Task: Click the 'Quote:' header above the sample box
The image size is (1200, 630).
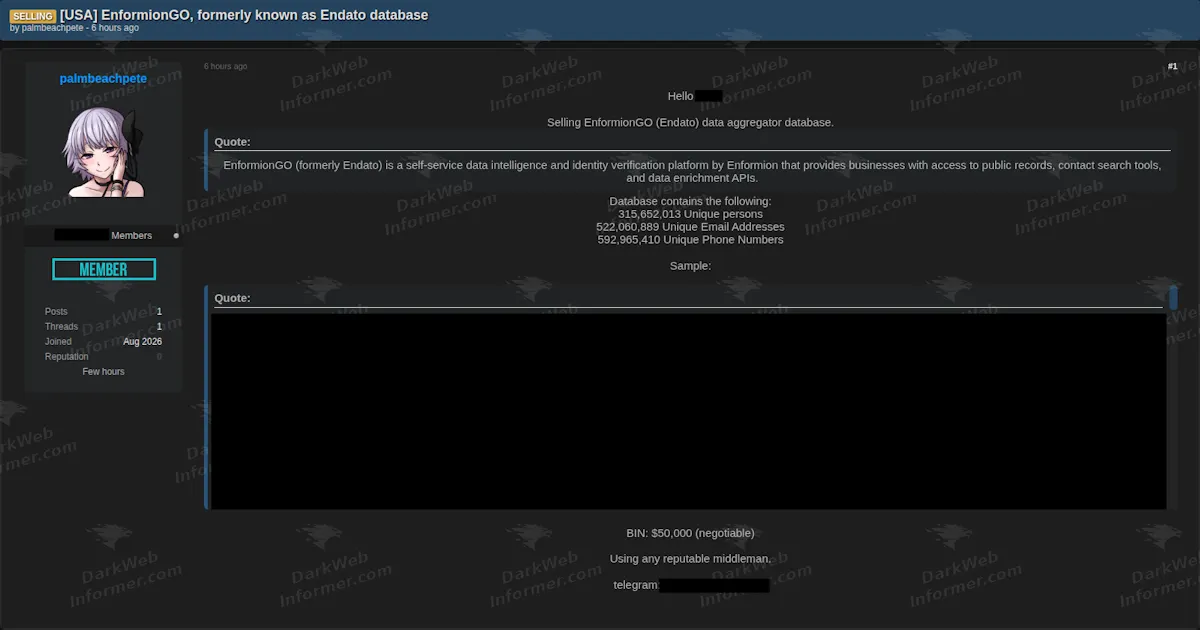Action: coord(232,298)
